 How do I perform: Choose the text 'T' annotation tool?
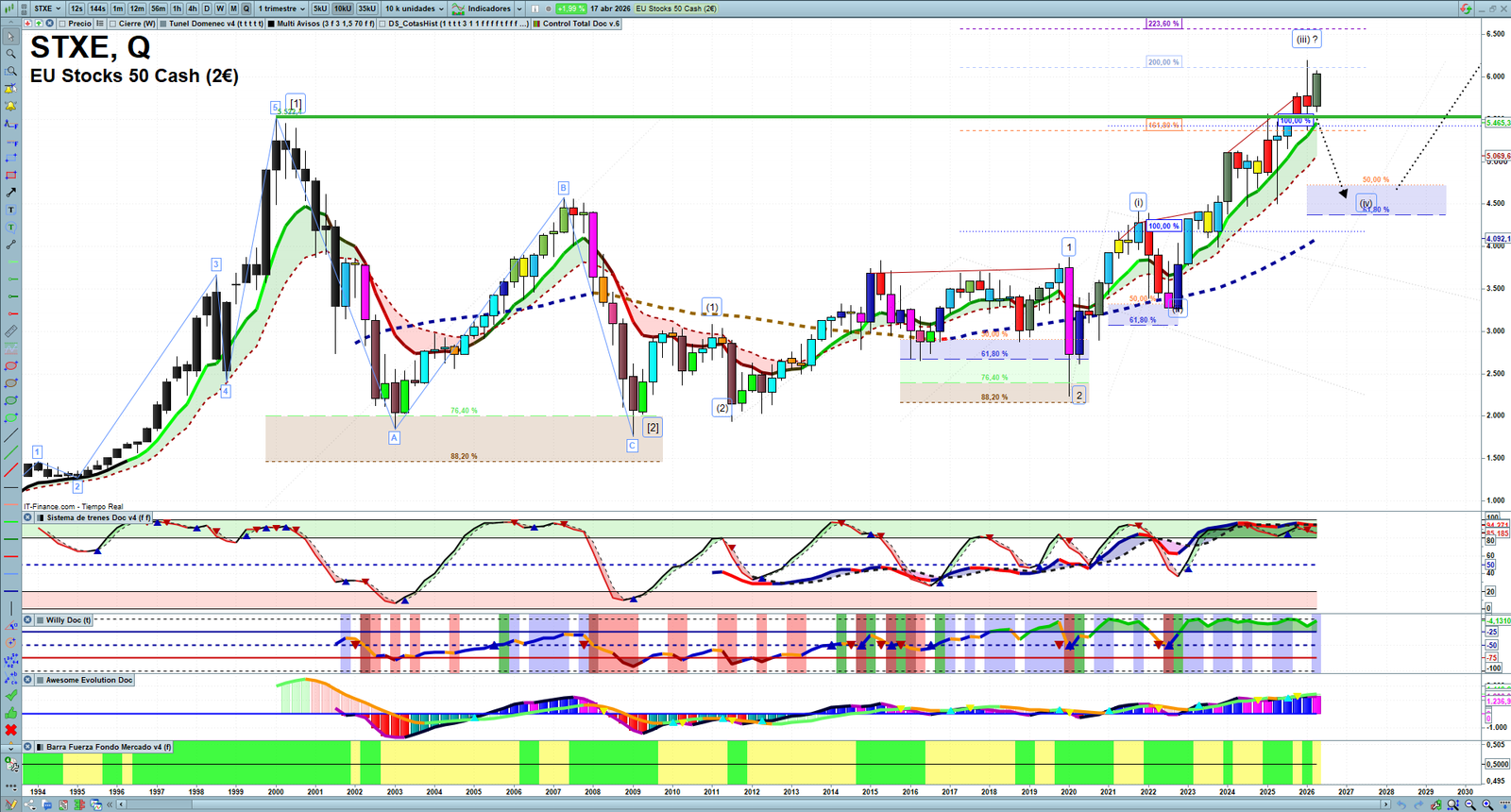click(x=11, y=210)
